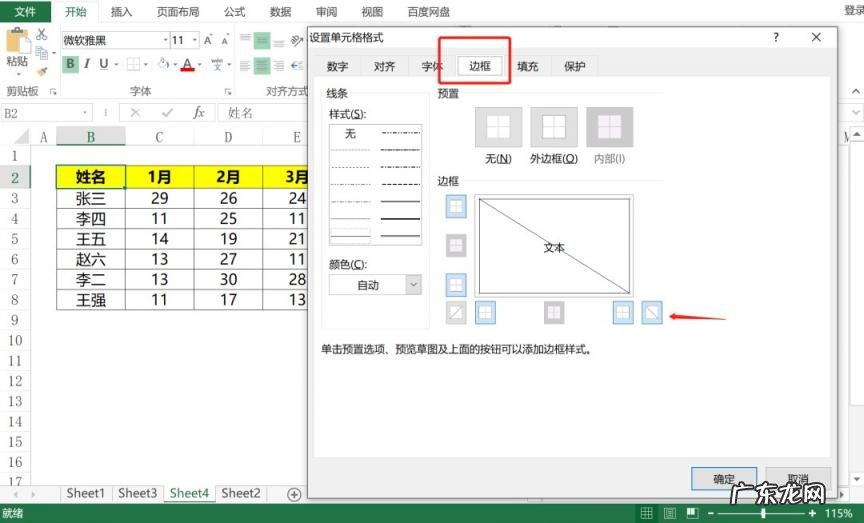This screenshot has width=864, height=523.
Task: Open the 插入 ribbon tab
Action: tap(121, 12)
